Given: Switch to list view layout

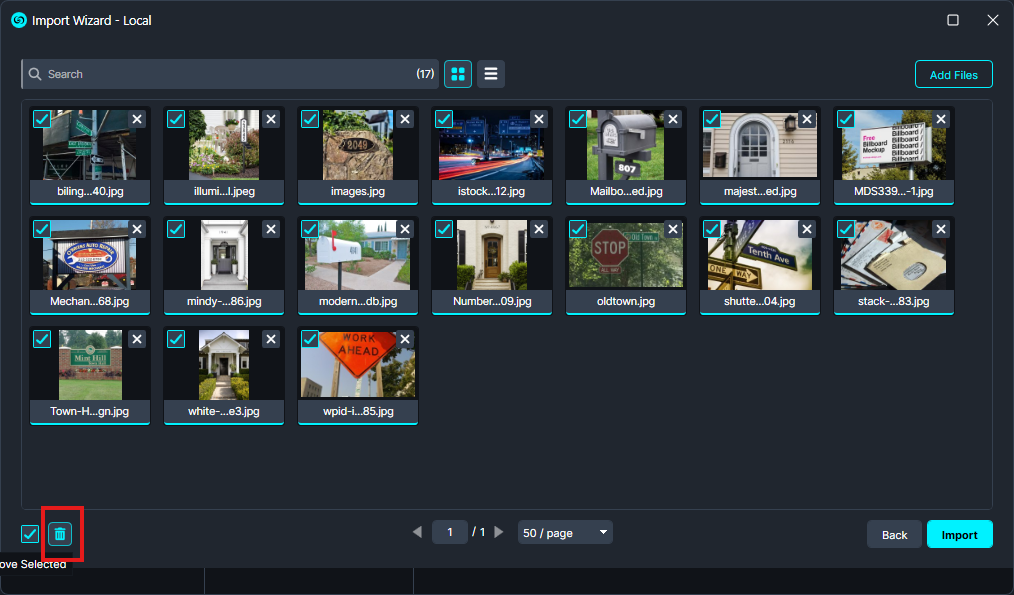Looking at the screenshot, I should [490, 74].
